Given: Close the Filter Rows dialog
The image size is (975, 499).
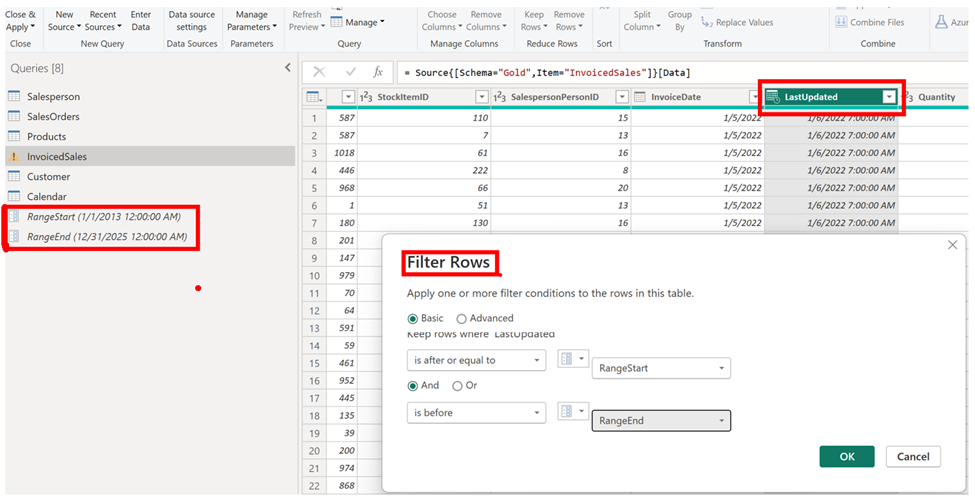Looking at the screenshot, I should coord(952,245).
